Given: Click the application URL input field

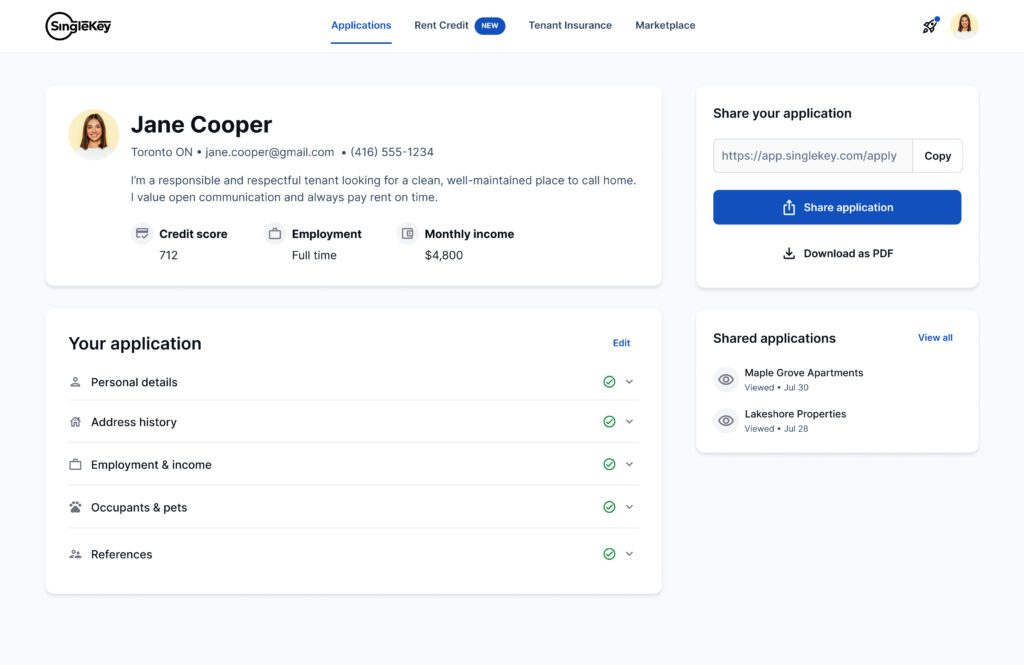Looking at the screenshot, I should coord(813,155).
